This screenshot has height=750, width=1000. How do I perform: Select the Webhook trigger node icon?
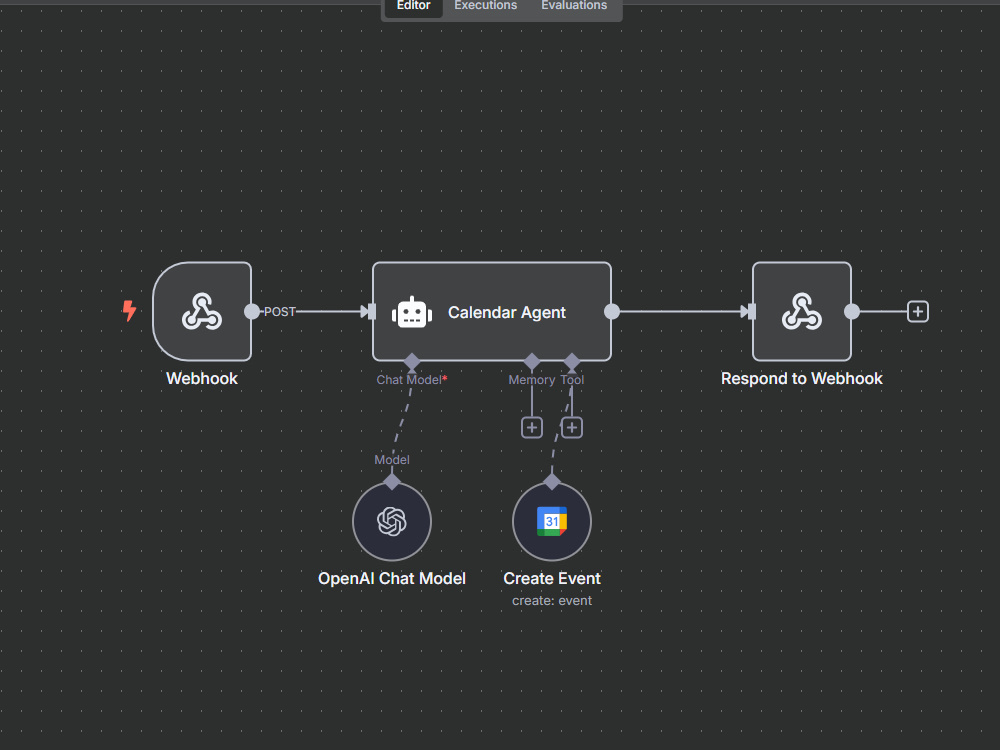(202, 311)
